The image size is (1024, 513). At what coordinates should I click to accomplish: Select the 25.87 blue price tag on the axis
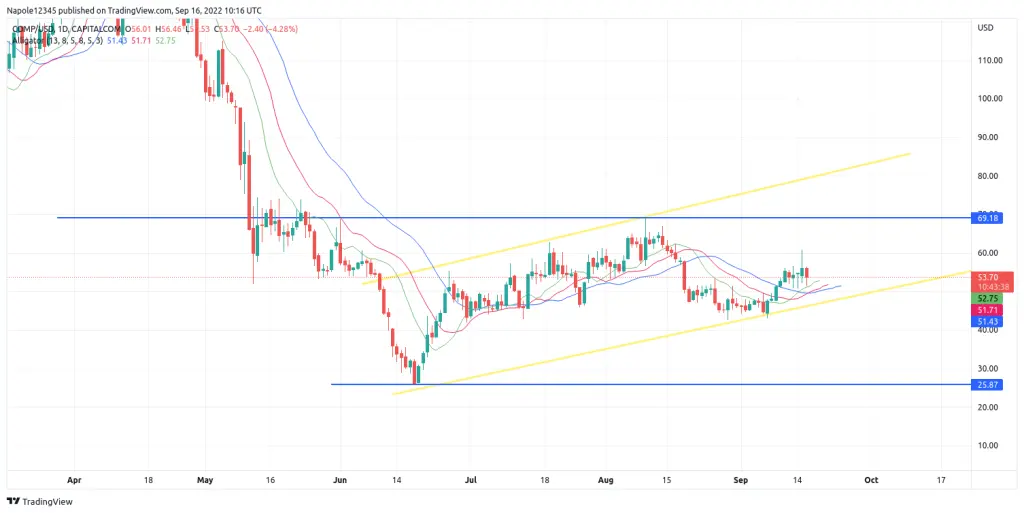(x=987, y=384)
